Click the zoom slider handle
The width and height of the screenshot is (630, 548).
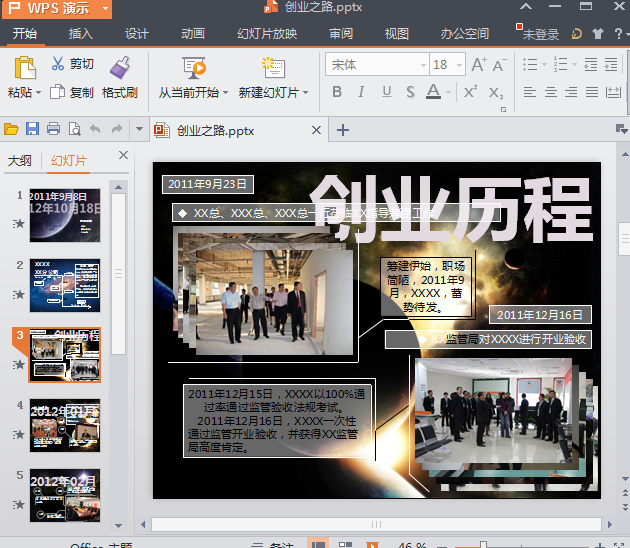[x=483, y=545]
